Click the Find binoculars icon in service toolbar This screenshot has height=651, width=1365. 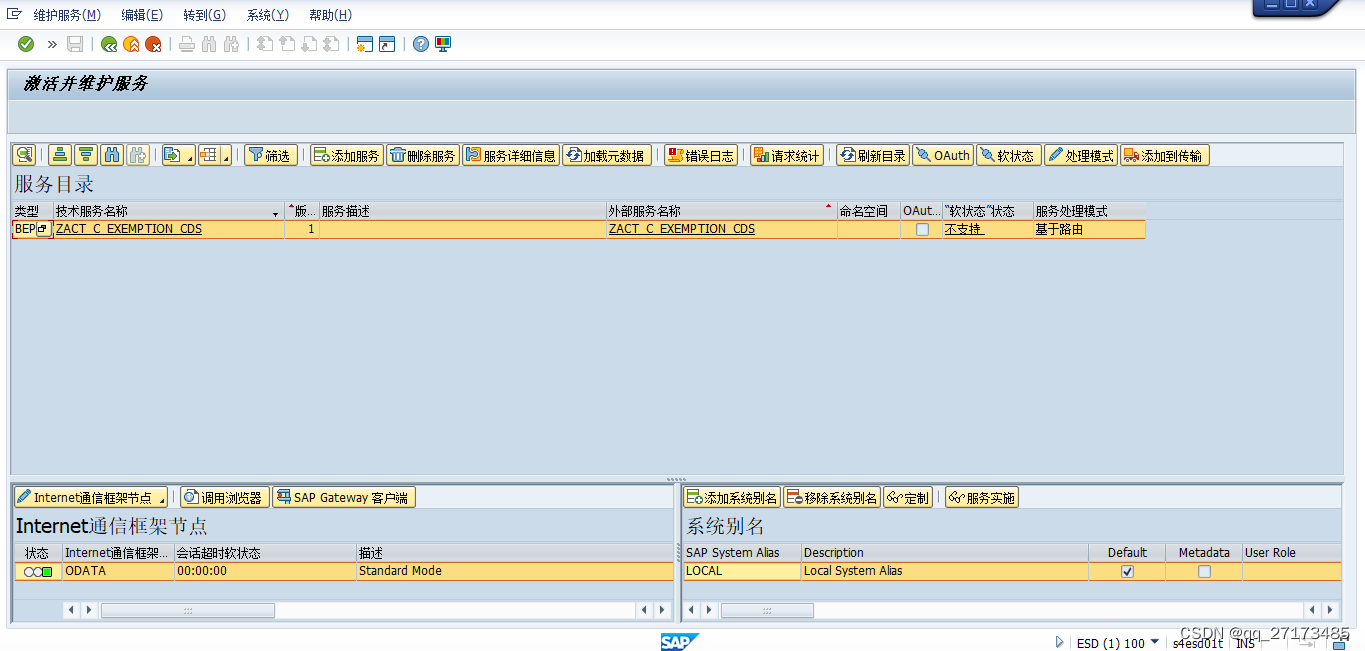(112, 155)
